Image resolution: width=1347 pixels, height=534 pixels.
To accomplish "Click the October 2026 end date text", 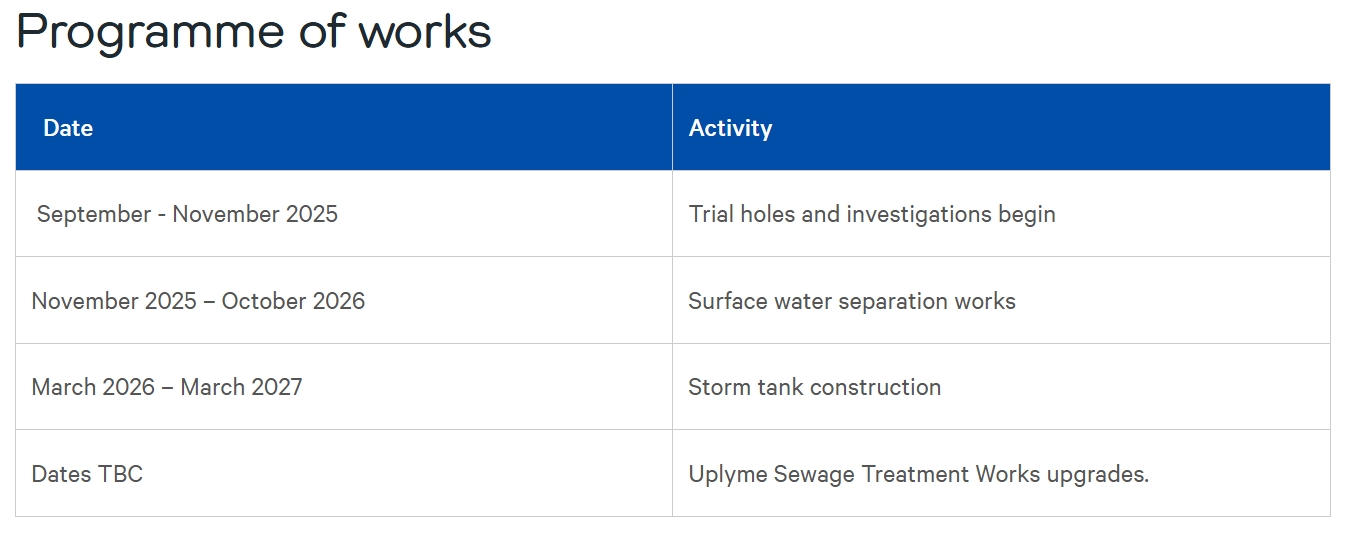I will pos(293,301).
